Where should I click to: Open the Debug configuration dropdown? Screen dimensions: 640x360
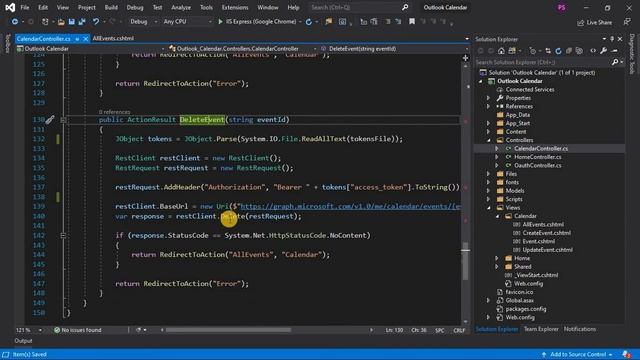pyautogui.click(x=144, y=22)
